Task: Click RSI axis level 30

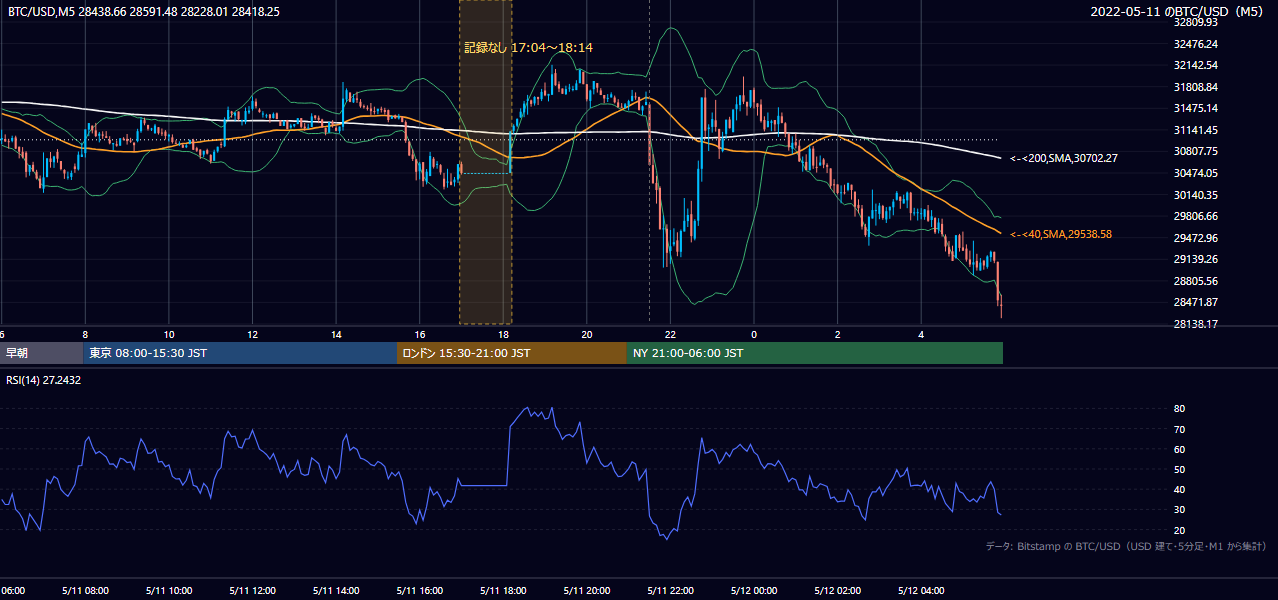Action: [x=1179, y=509]
